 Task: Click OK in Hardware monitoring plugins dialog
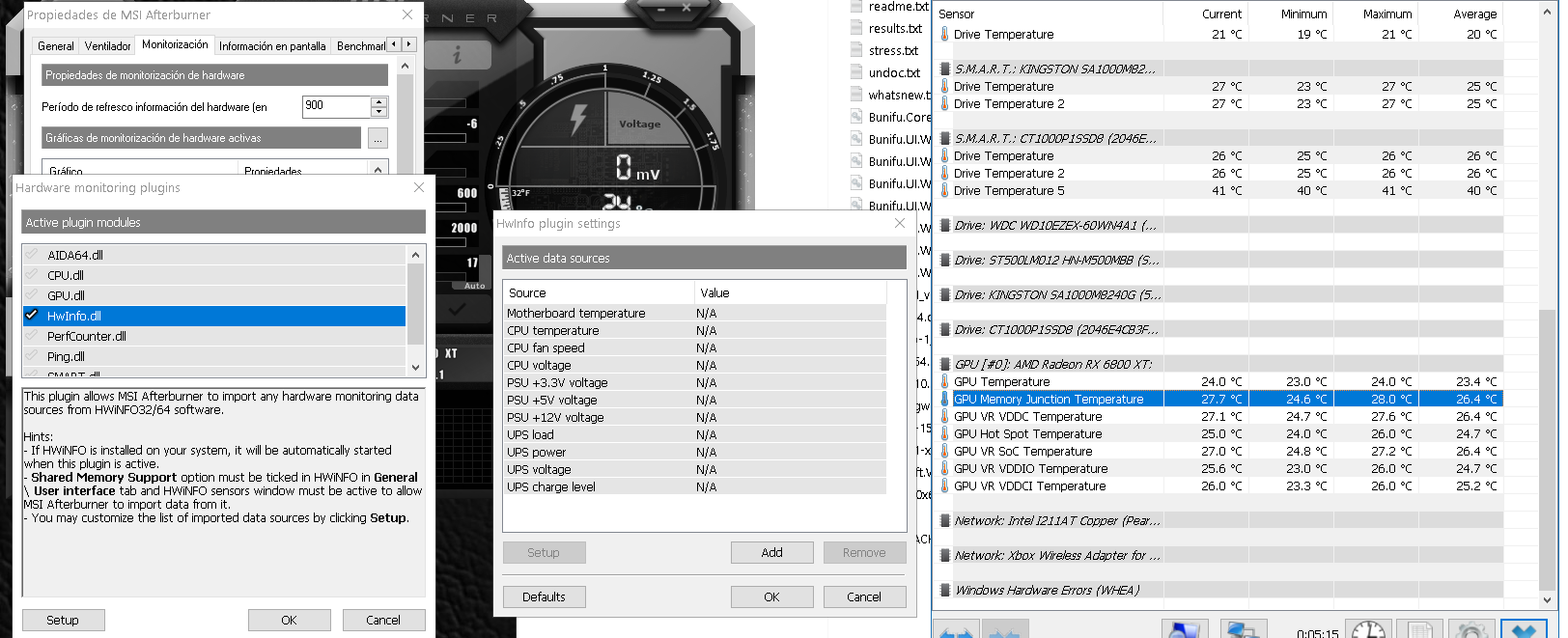289,620
